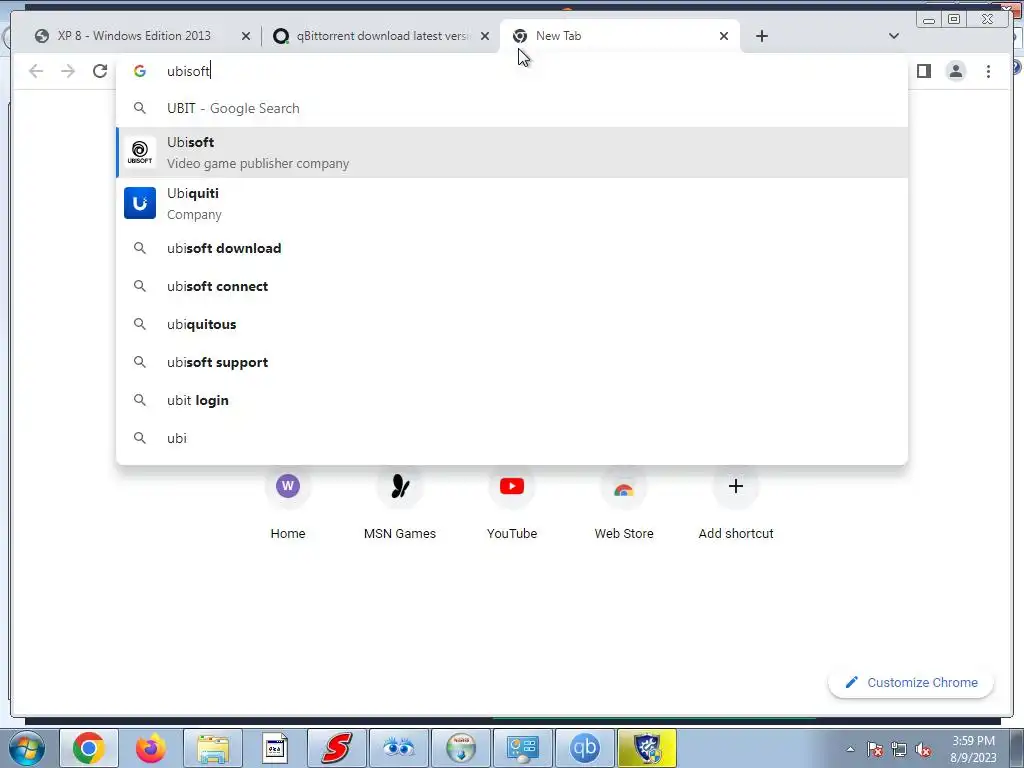The image size is (1024, 768).
Task: Open the shield tools app in the taskbar
Action: coord(647,748)
